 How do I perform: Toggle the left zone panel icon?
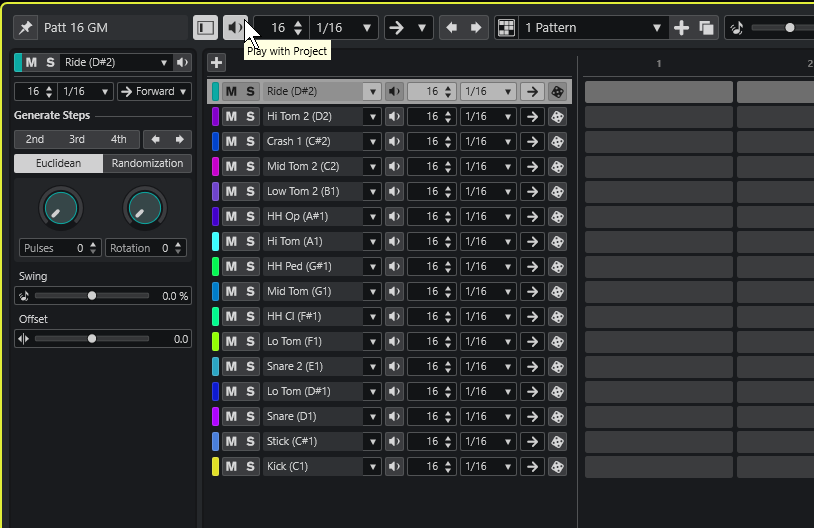point(206,28)
